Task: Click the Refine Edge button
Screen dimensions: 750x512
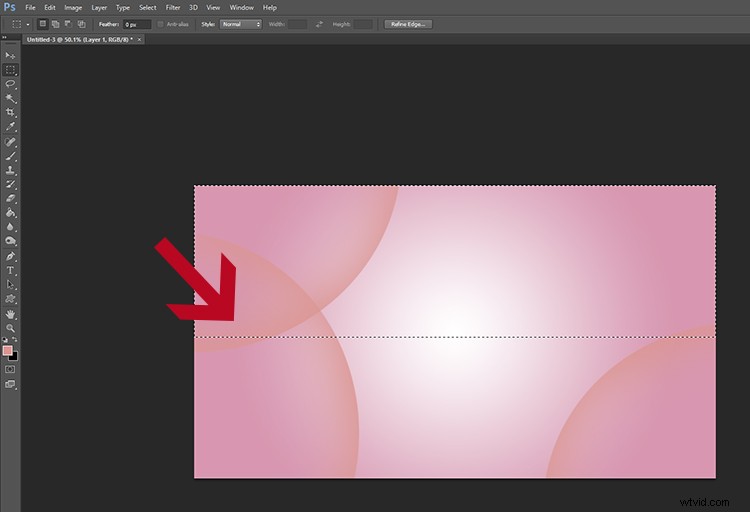Action: 408,24
